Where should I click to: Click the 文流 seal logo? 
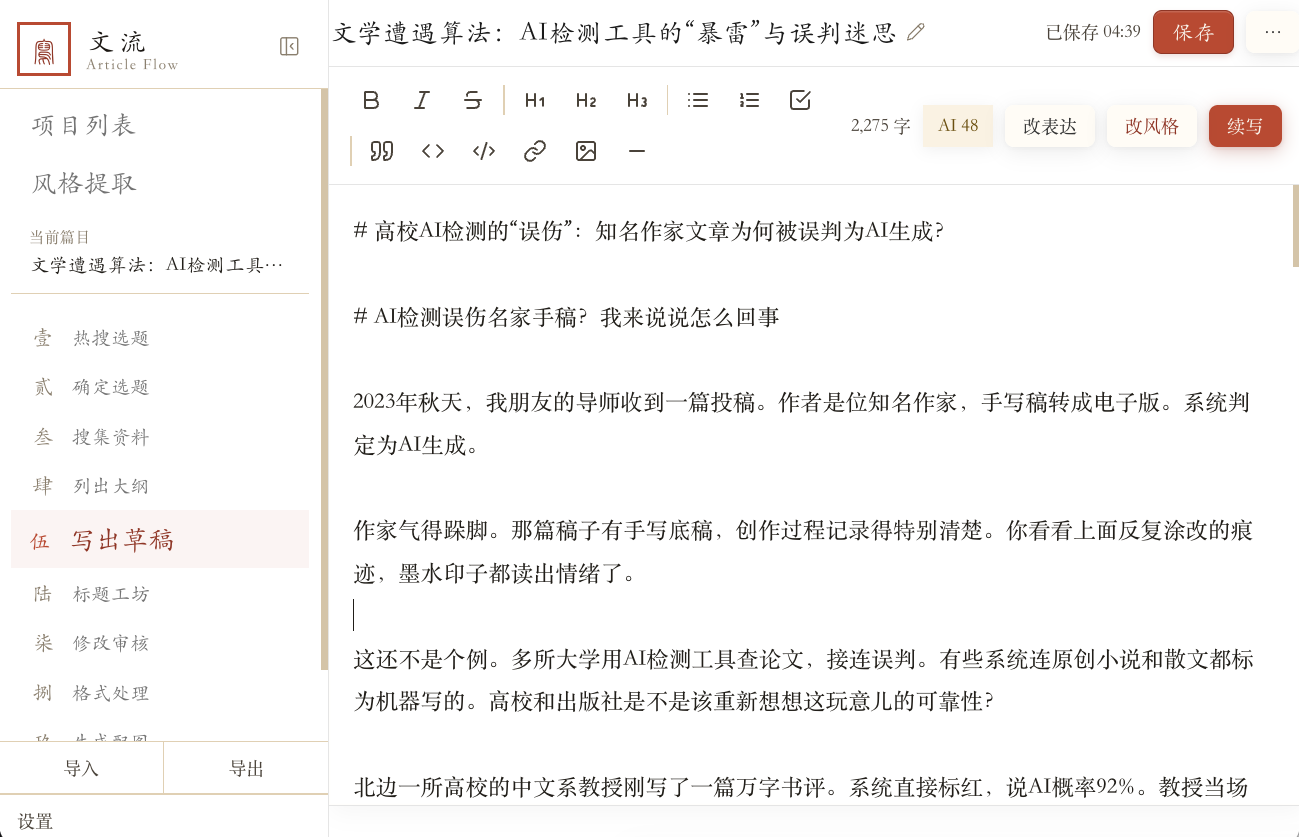44,48
